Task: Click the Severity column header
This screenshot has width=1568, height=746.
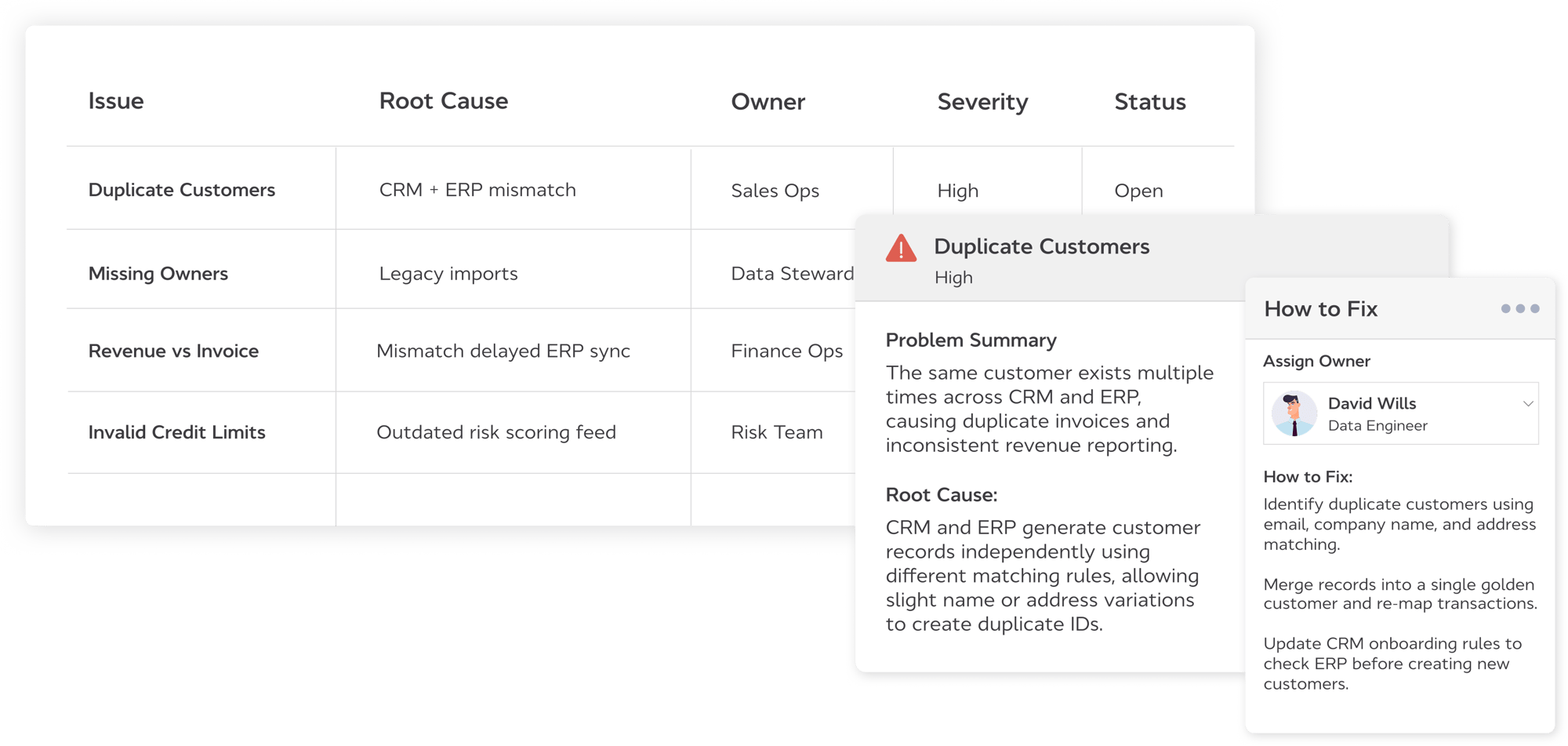Action: pyautogui.click(x=982, y=102)
